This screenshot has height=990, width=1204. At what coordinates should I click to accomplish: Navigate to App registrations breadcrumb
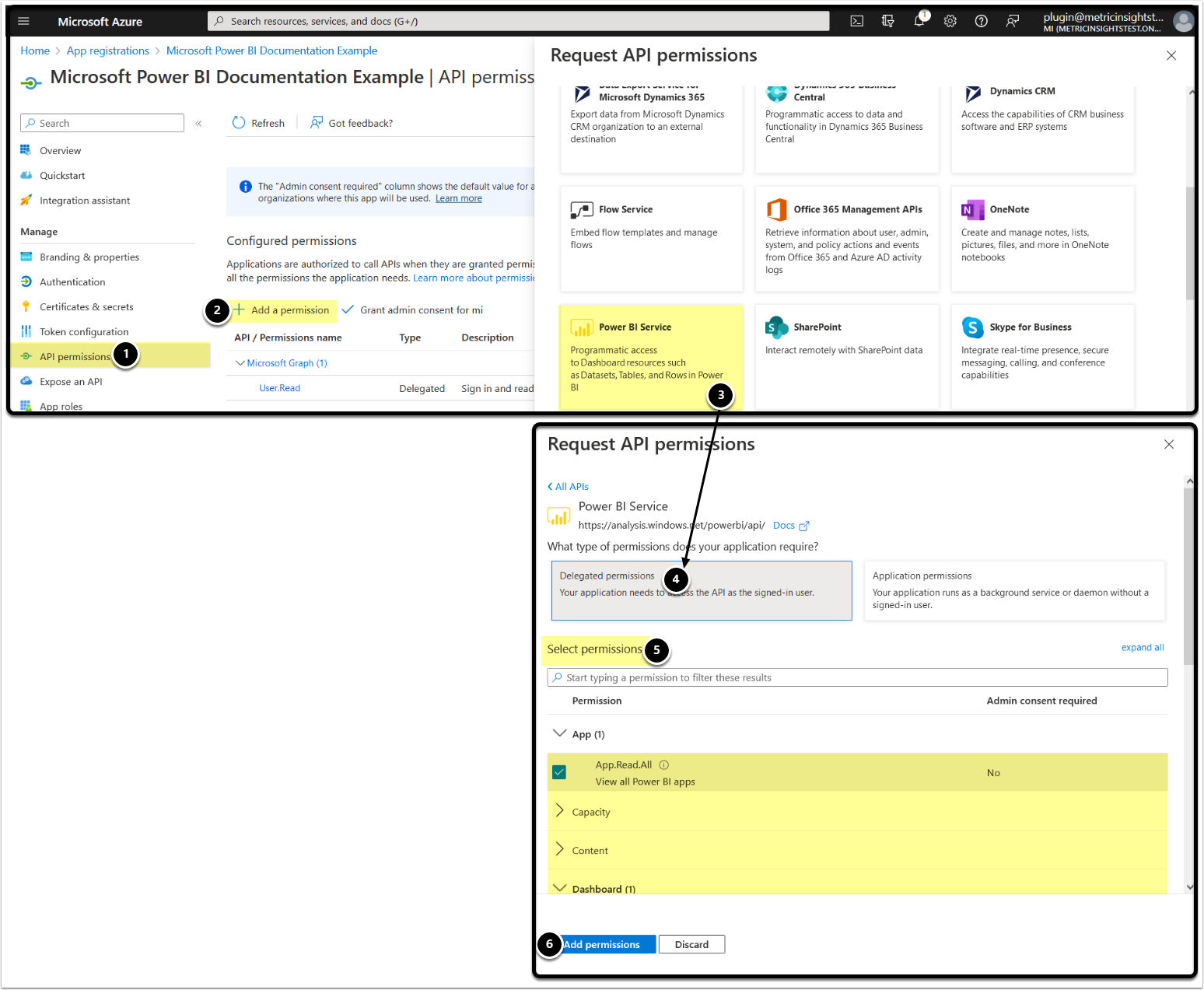pos(108,51)
